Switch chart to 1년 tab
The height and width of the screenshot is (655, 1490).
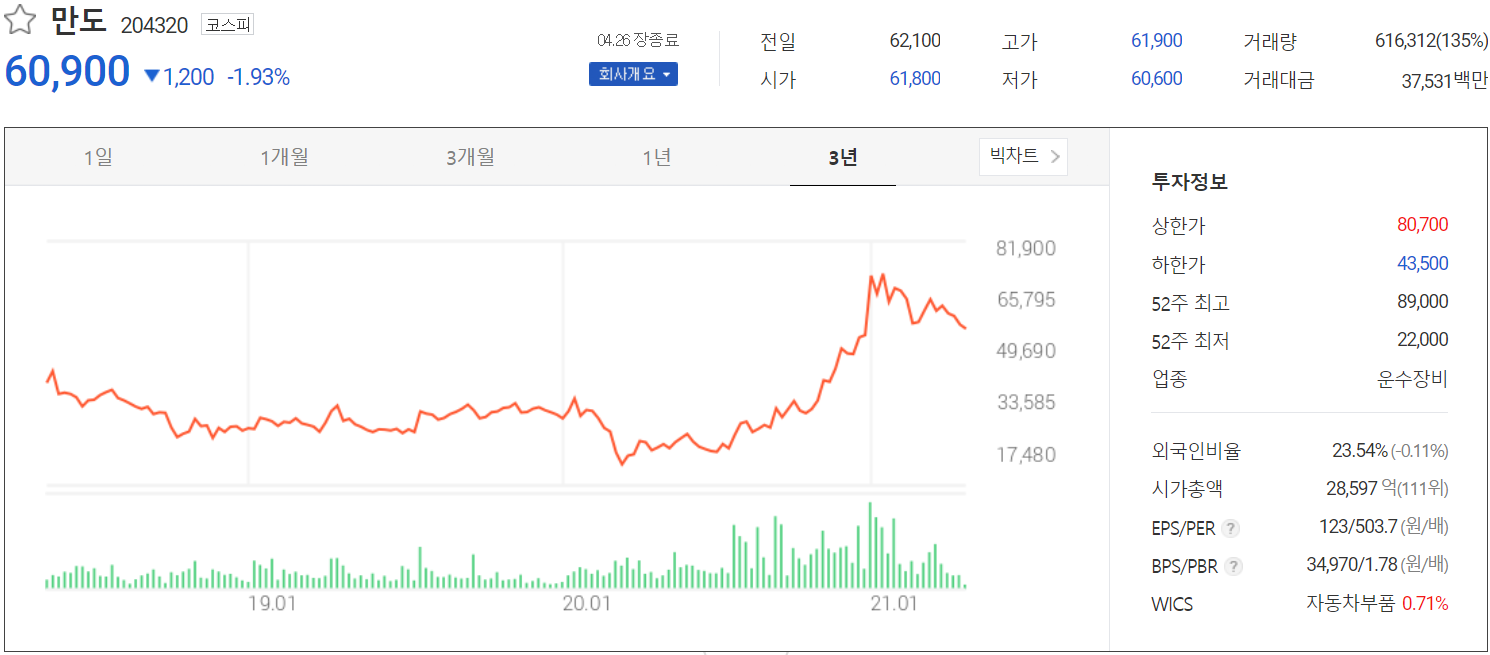[x=657, y=157]
